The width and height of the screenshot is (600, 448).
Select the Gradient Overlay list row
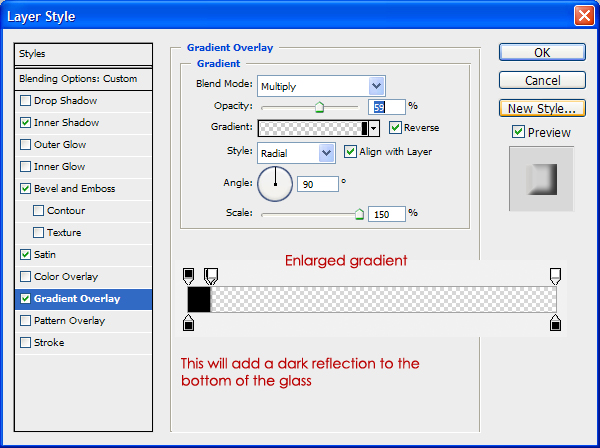(x=83, y=299)
